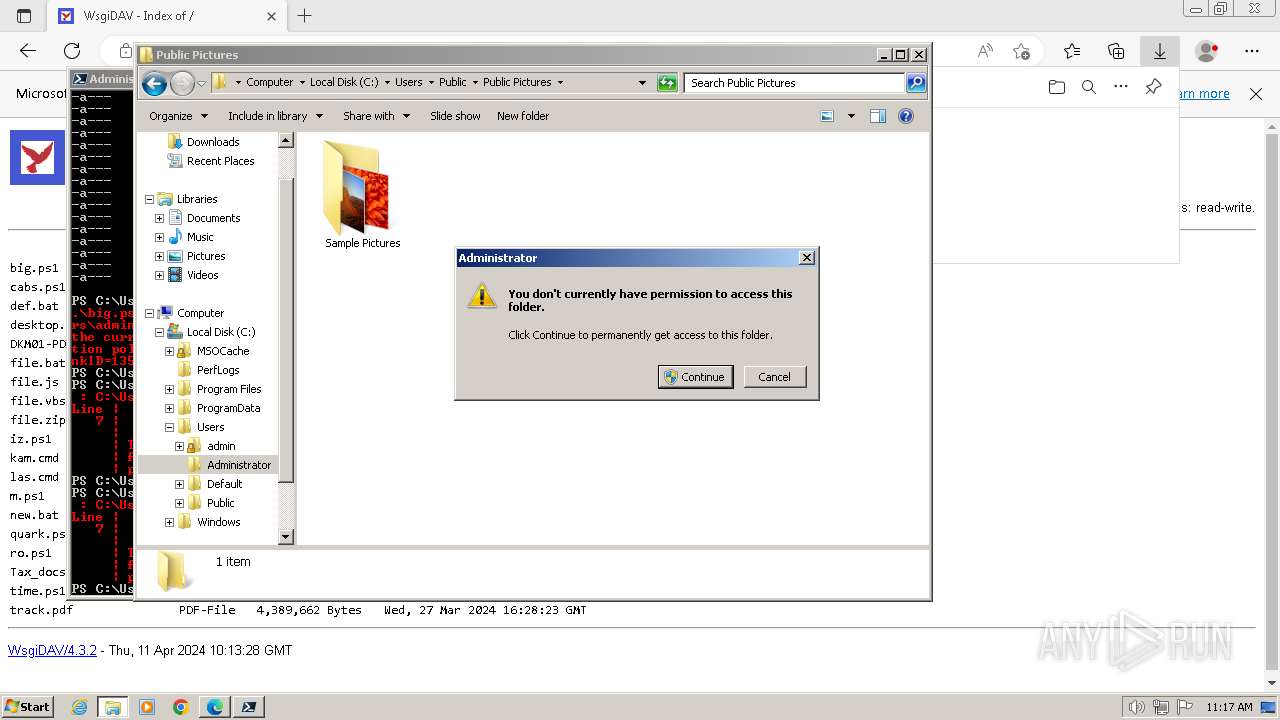Select the Administrator folder in tree
Screen dimensions: 1280x720
239,465
